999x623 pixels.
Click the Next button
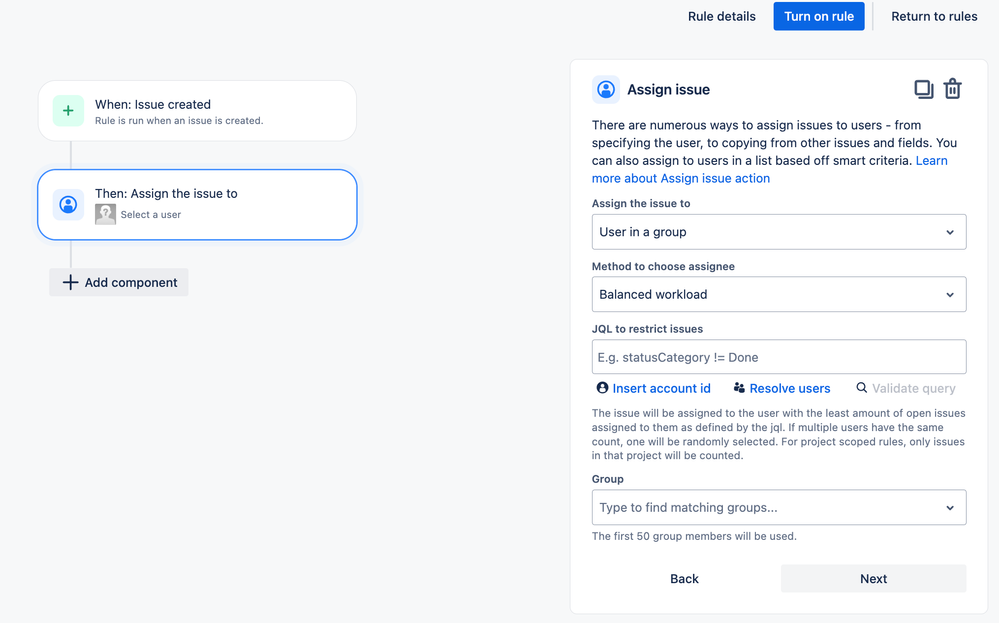(873, 578)
